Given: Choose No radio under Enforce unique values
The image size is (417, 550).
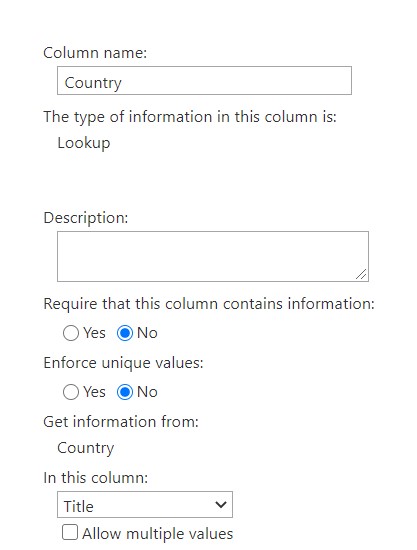Looking at the screenshot, I should (x=125, y=392).
